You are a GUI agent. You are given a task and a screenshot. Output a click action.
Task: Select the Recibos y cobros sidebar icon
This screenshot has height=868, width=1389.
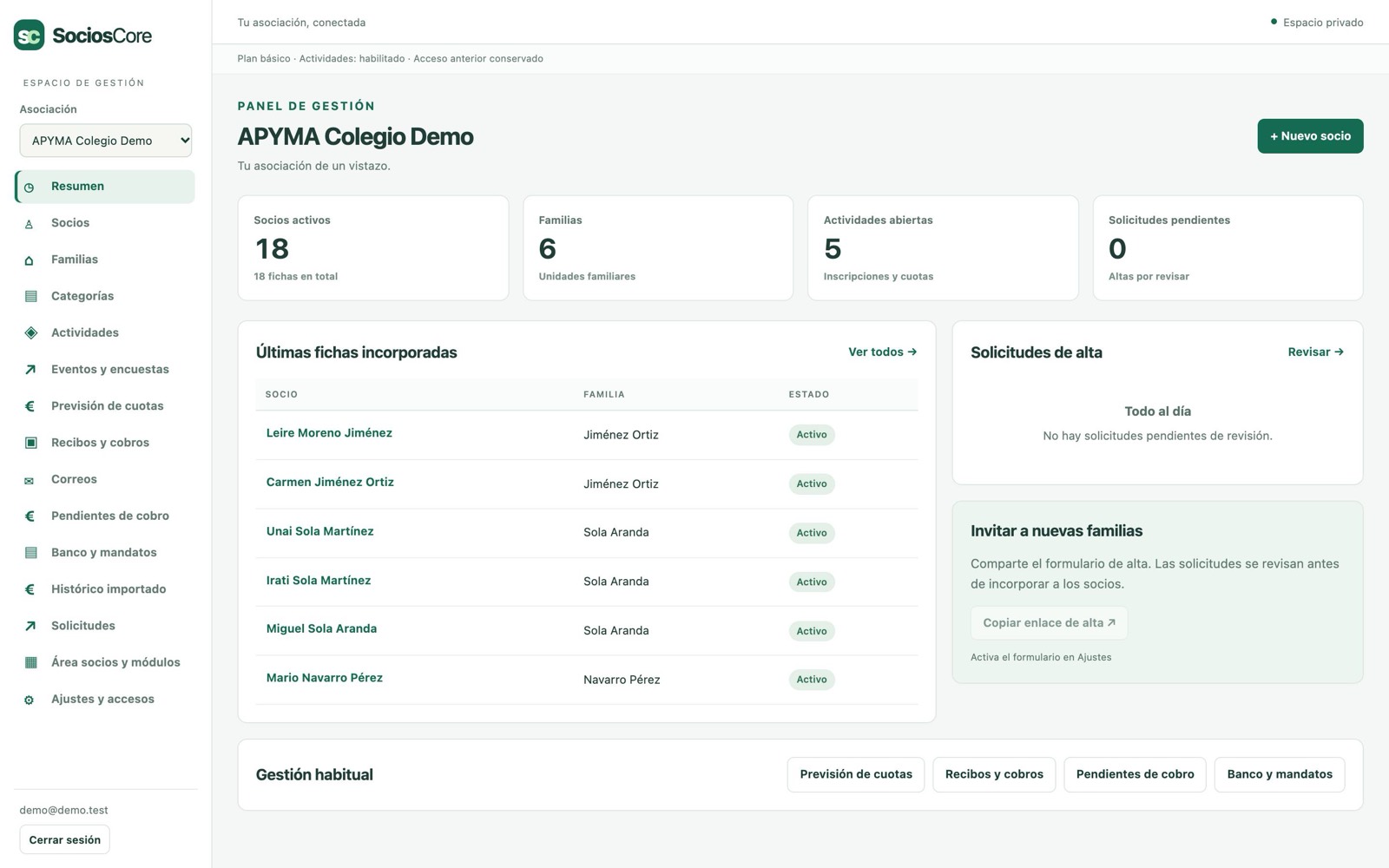pyautogui.click(x=30, y=443)
